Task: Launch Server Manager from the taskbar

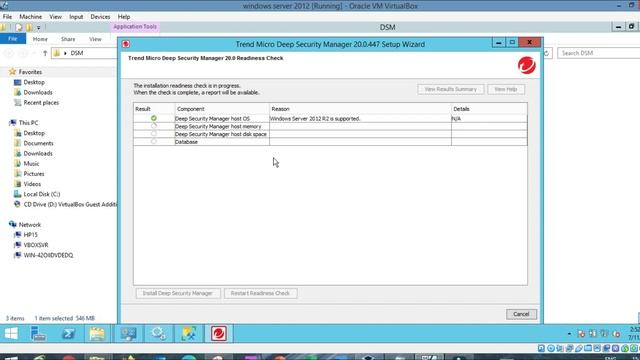Action: point(38,333)
